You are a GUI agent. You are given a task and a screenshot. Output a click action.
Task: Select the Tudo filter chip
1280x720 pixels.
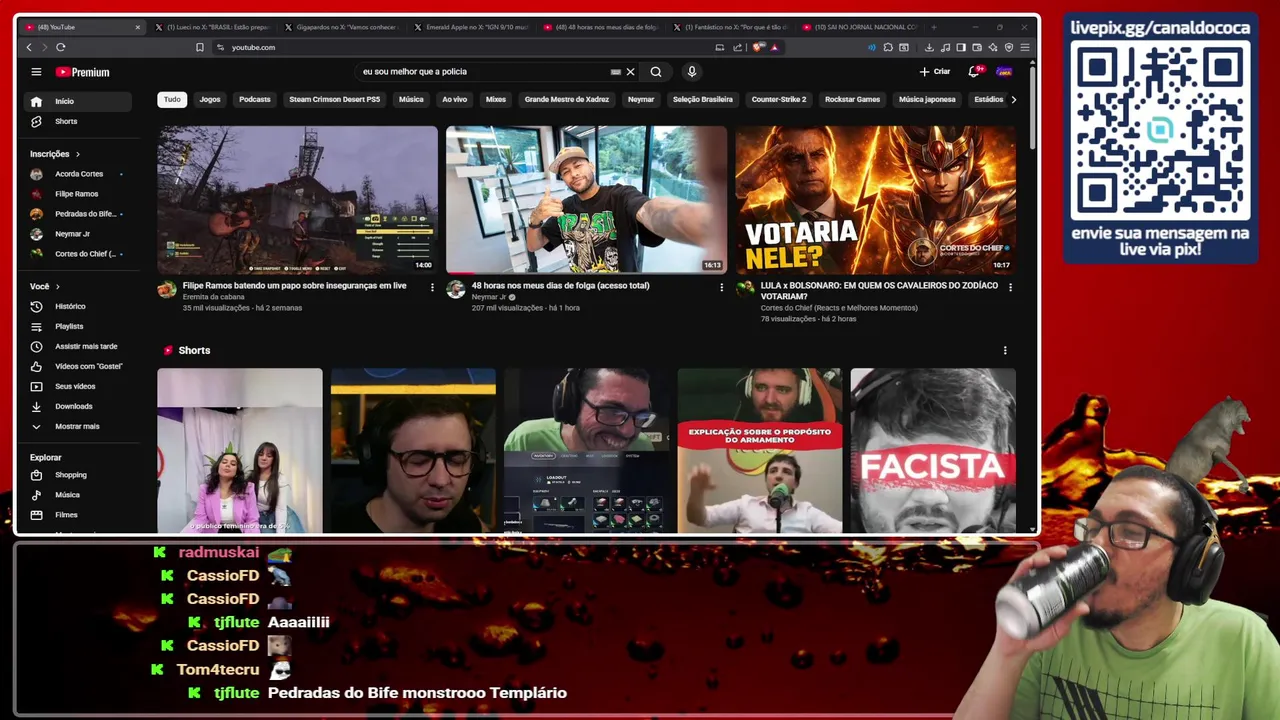tap(172, 99)
